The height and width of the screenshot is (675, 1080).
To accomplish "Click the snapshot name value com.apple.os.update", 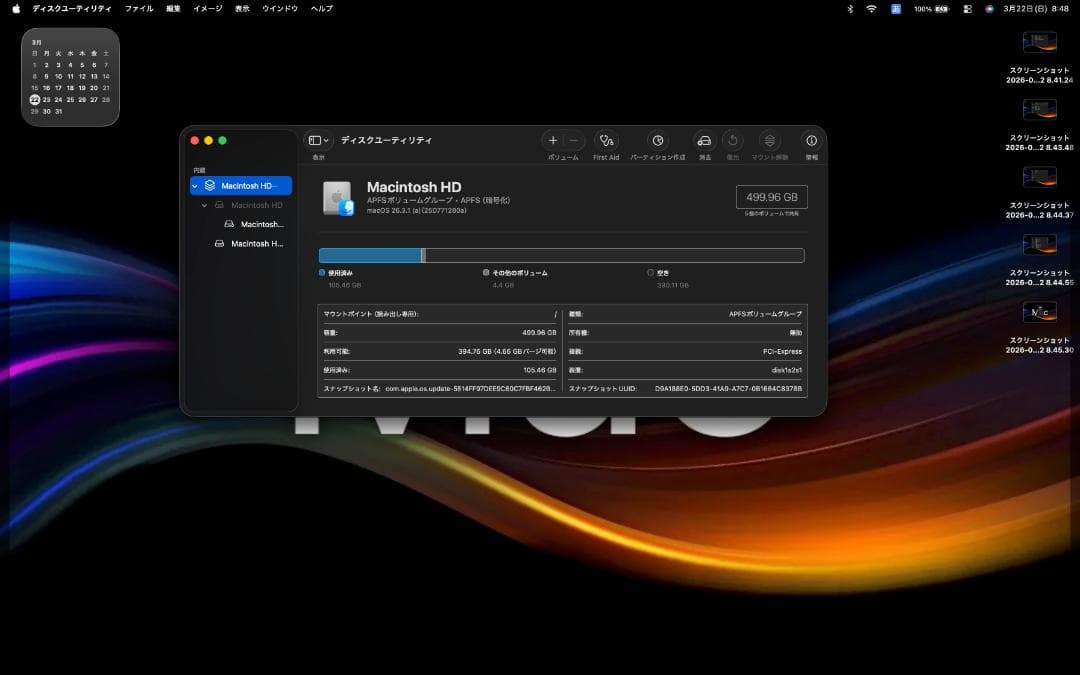I will [470, 389].
